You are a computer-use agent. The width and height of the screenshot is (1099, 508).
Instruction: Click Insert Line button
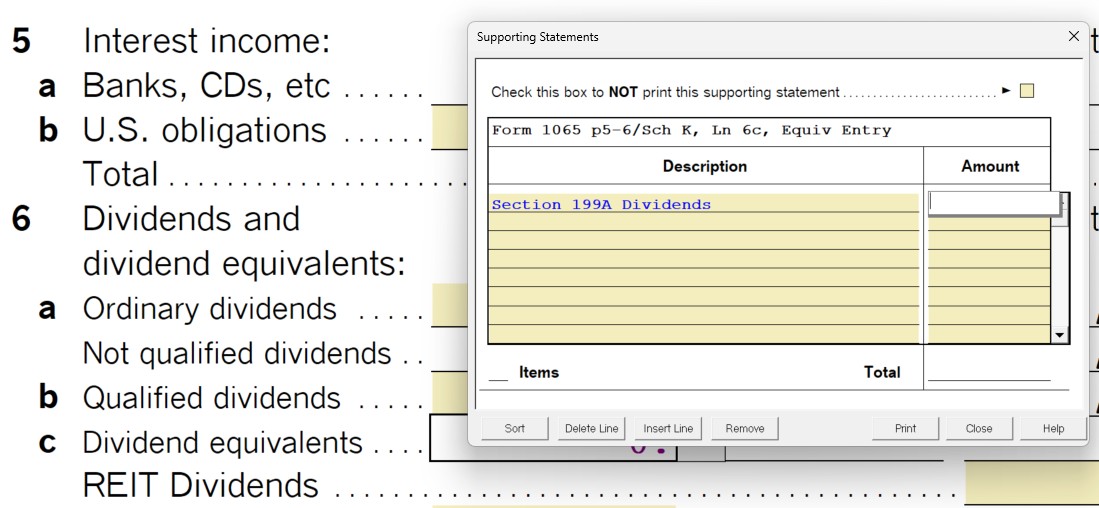[x=668, y=428]
